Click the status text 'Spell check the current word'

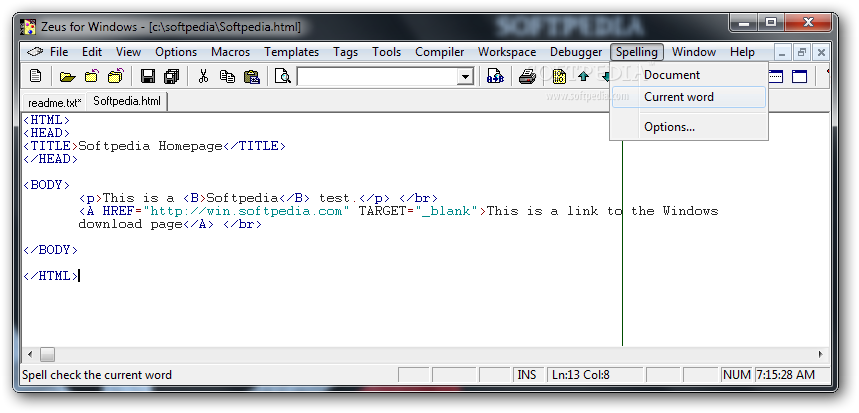click(x=96, y=375)
